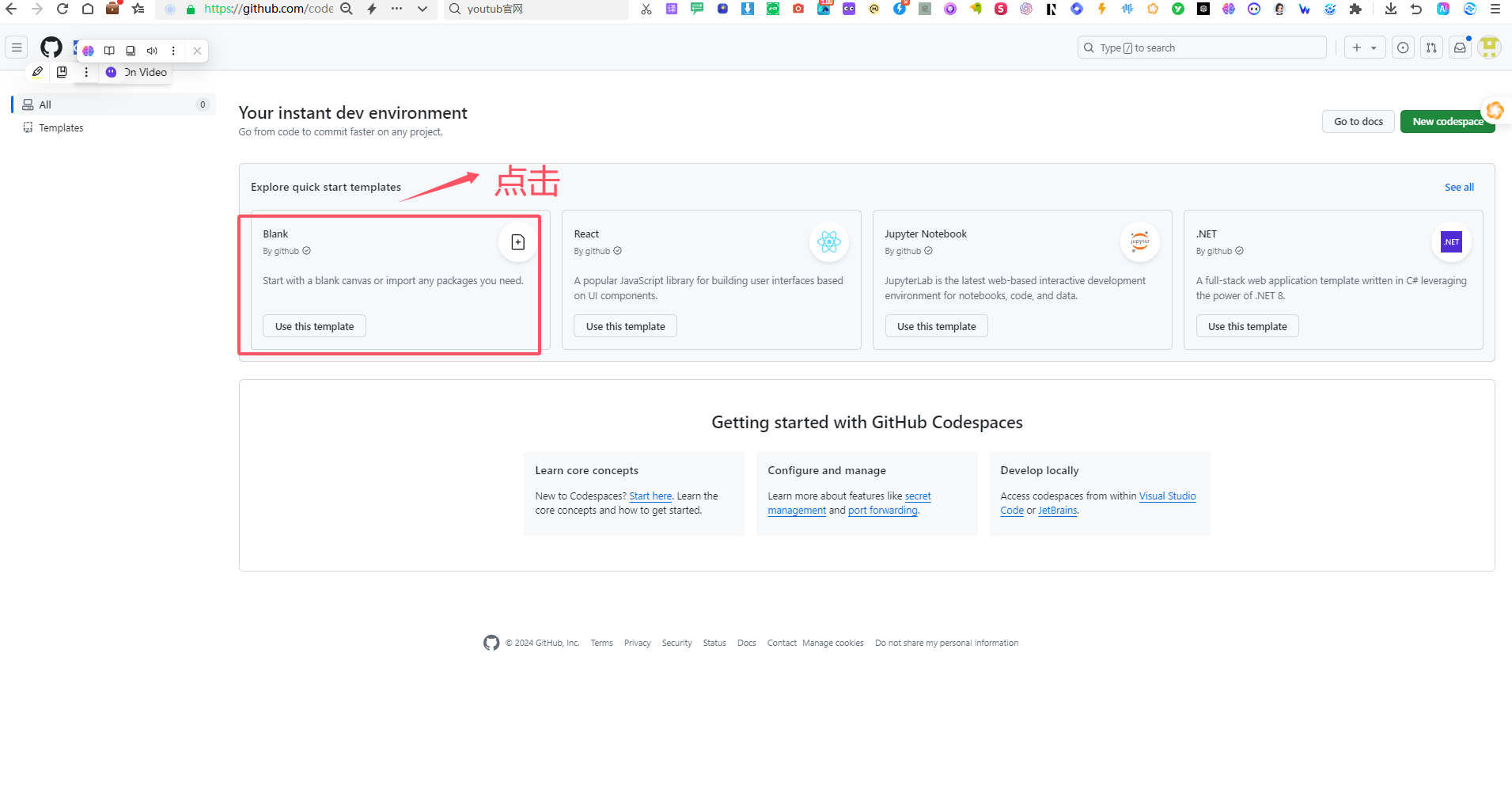
Task: Click the speaker read-aloud icon in floating toolbar
Action: pos(152,51)
